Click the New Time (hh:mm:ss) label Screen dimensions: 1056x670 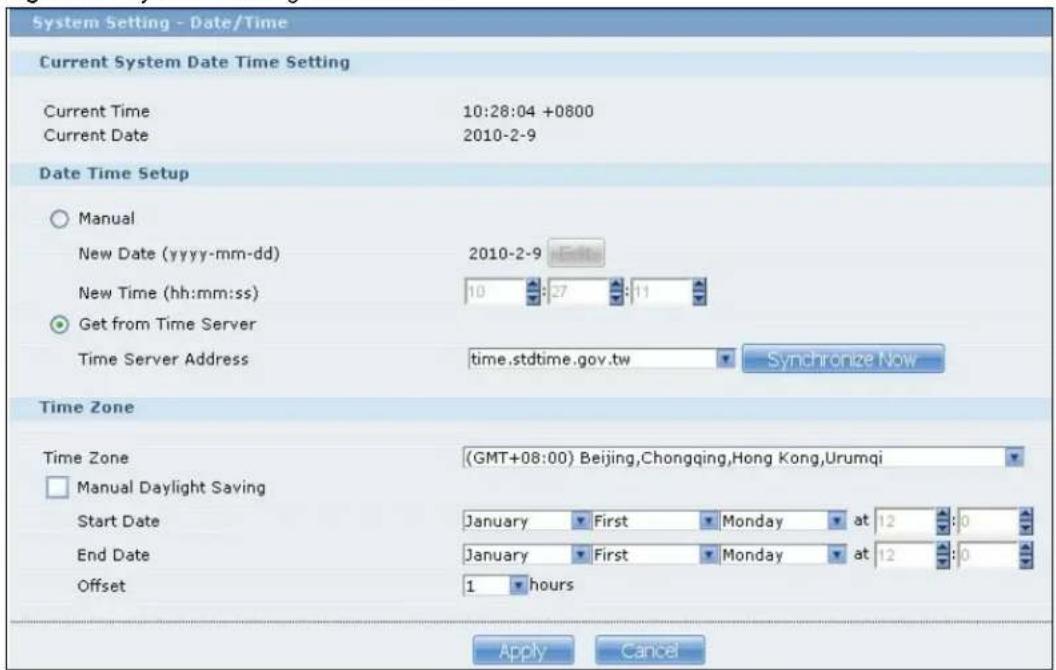[168, 293]
